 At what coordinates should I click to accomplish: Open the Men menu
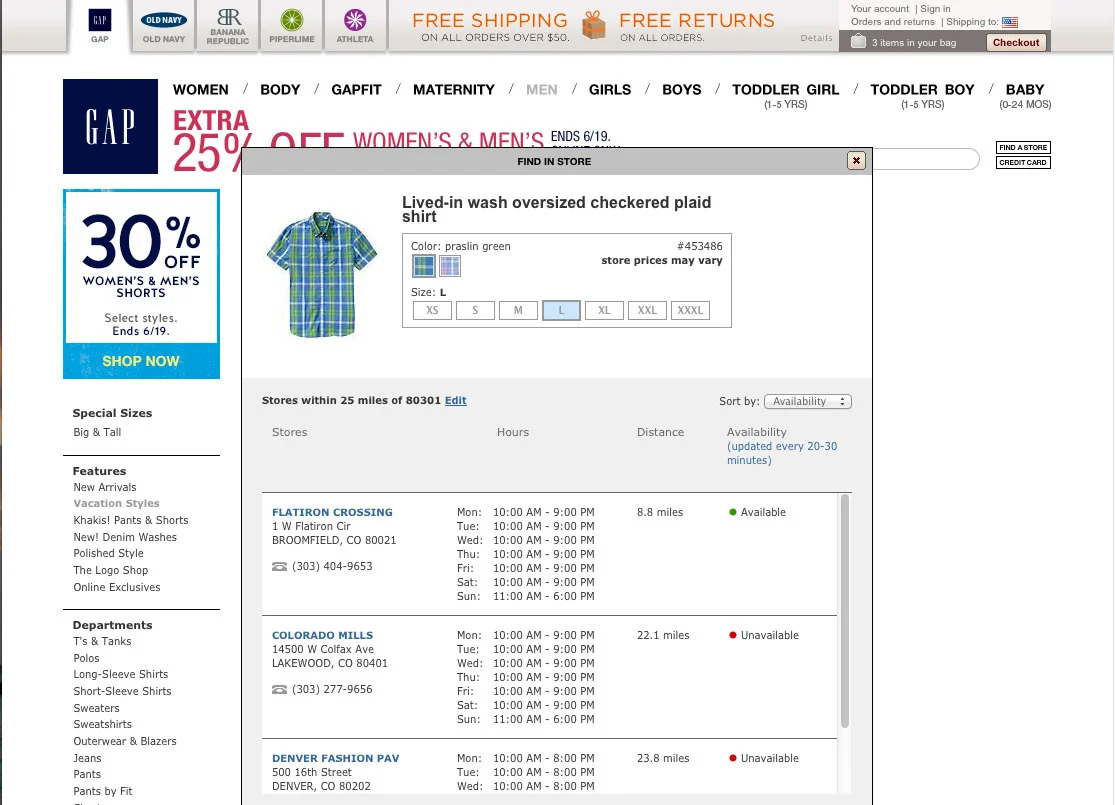pyautogui.click(x=542, y=90)
